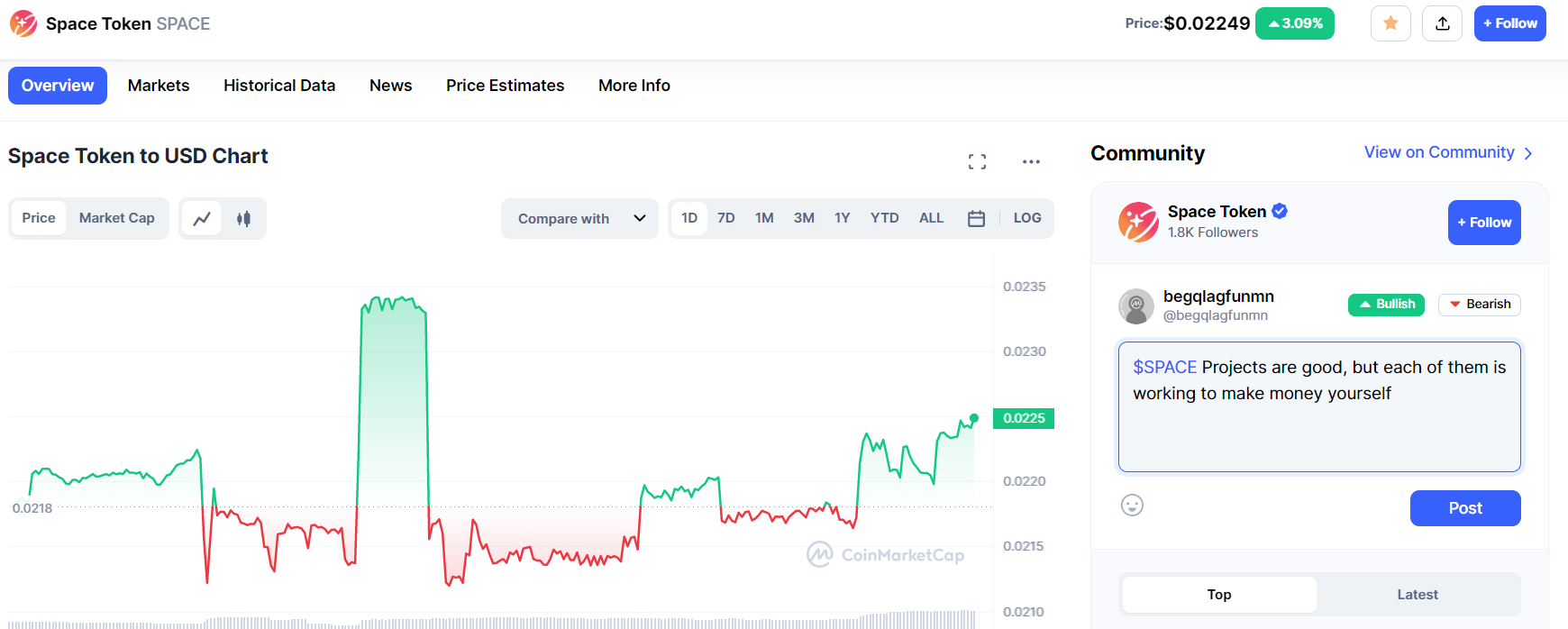
Task: Click the 0.0218 baseline label on chart
Action: pos(32,508)
